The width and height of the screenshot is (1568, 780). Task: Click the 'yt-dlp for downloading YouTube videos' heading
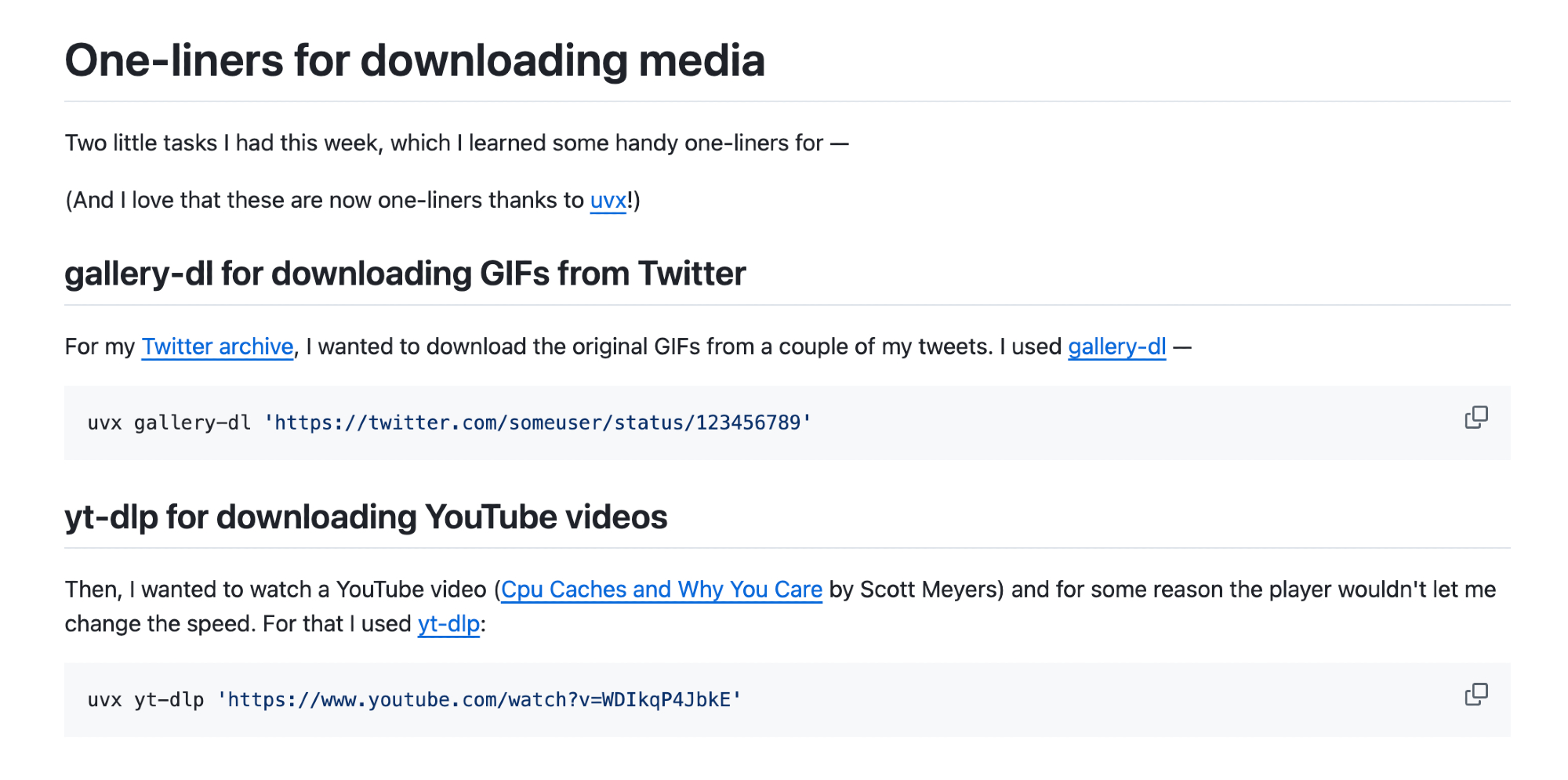365,517
